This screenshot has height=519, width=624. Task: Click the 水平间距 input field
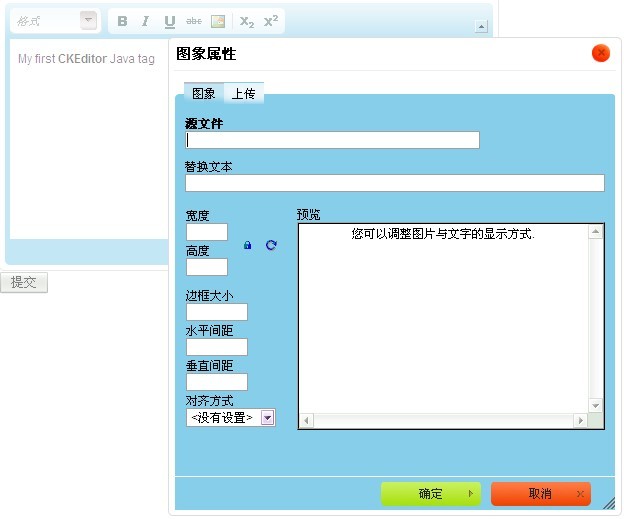coord(217,347)
